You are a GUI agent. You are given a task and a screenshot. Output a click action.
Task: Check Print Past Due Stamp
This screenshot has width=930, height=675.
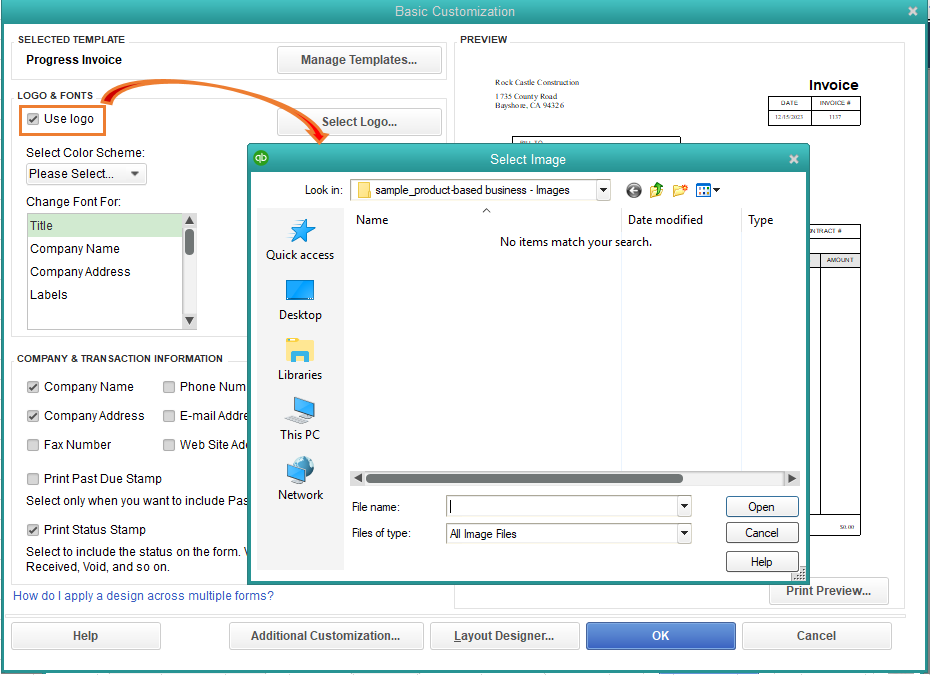point(33,479)
